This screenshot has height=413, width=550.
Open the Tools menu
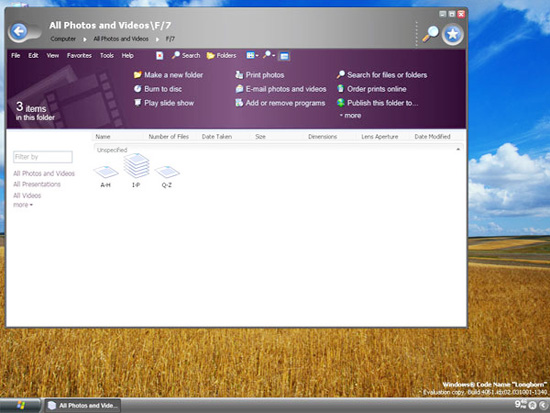click(x=107, y=55)
